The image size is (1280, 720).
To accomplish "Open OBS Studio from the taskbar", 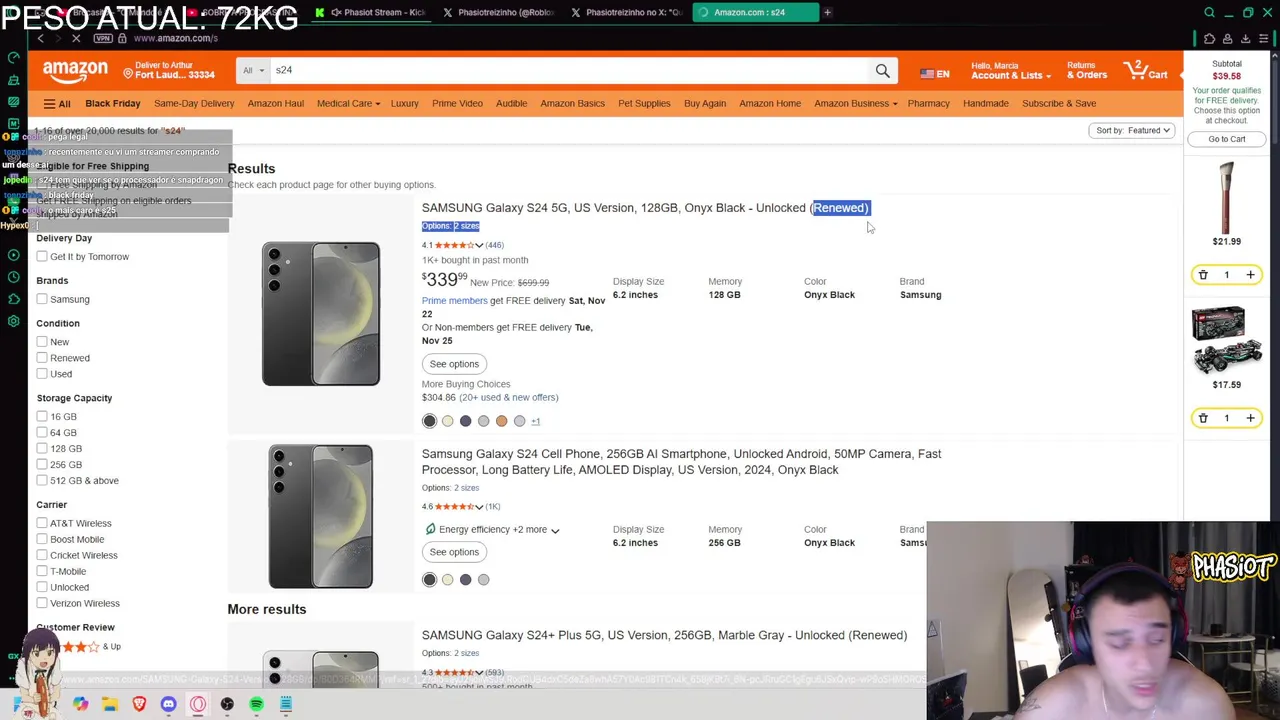I will point(227,705).
